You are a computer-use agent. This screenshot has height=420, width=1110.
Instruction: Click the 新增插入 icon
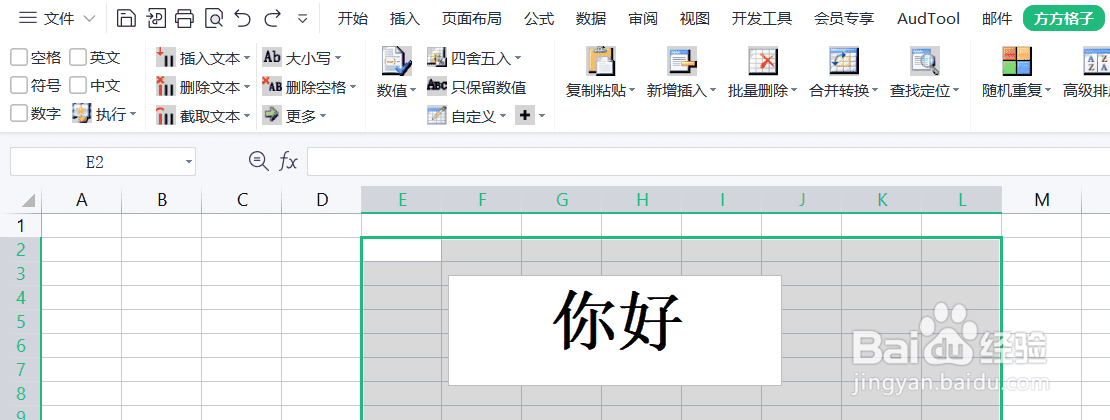[x=682, y=61]
